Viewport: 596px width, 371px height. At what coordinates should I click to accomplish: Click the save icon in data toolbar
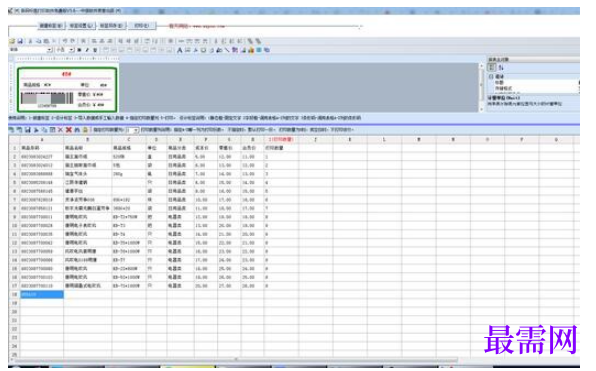(28, 130)
